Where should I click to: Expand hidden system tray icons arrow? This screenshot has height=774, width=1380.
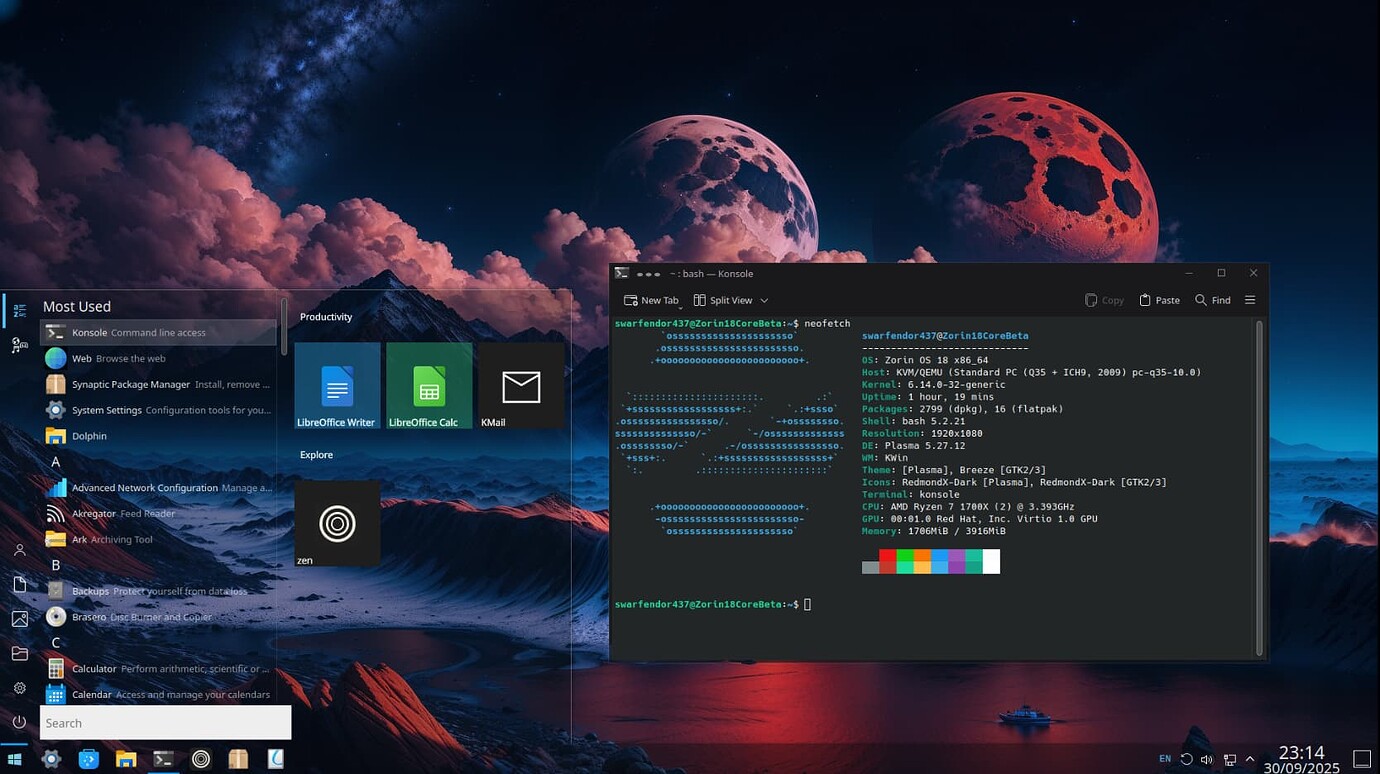coord(1250,759)
